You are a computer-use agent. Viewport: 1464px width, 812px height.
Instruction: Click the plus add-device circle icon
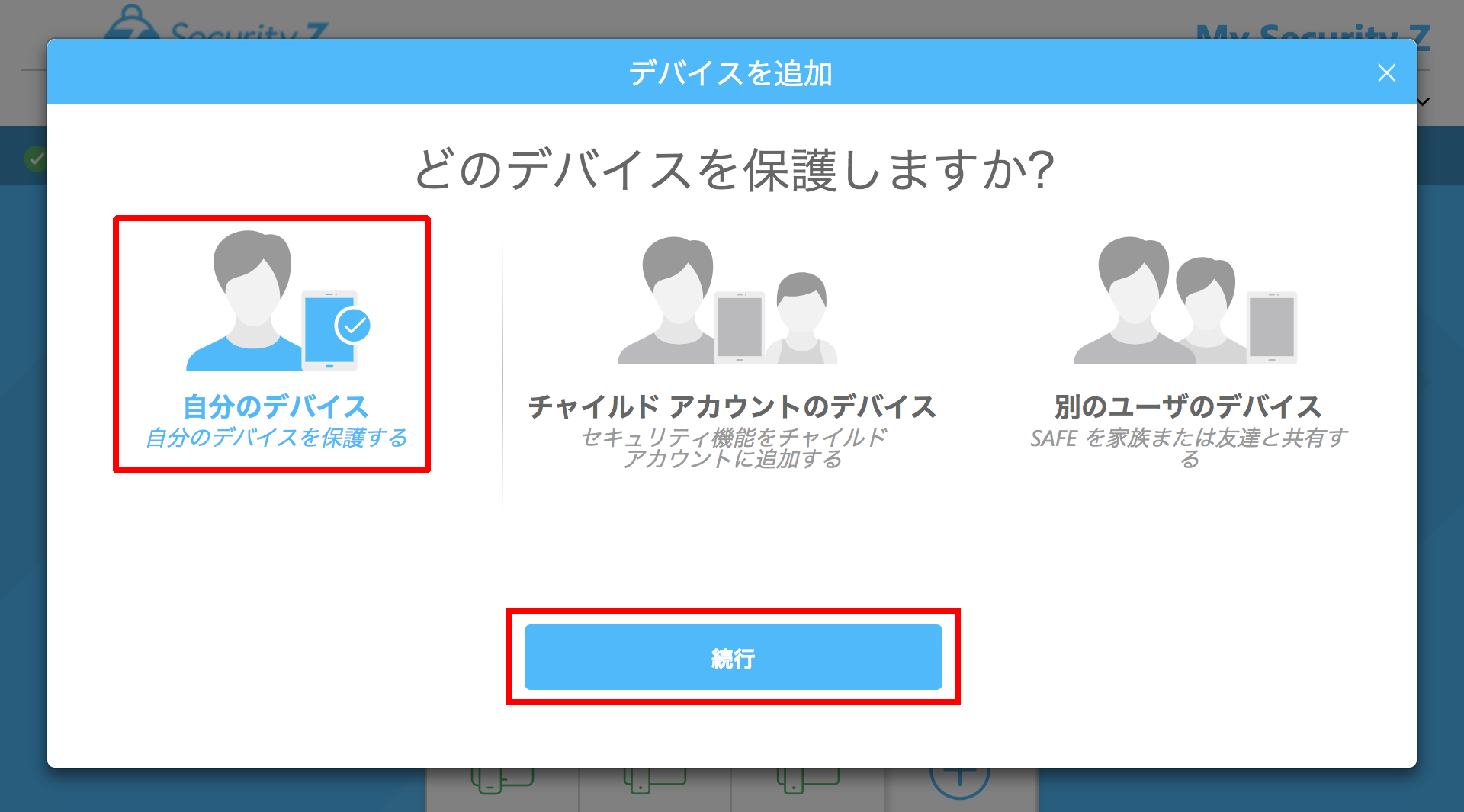coord(959,780)
